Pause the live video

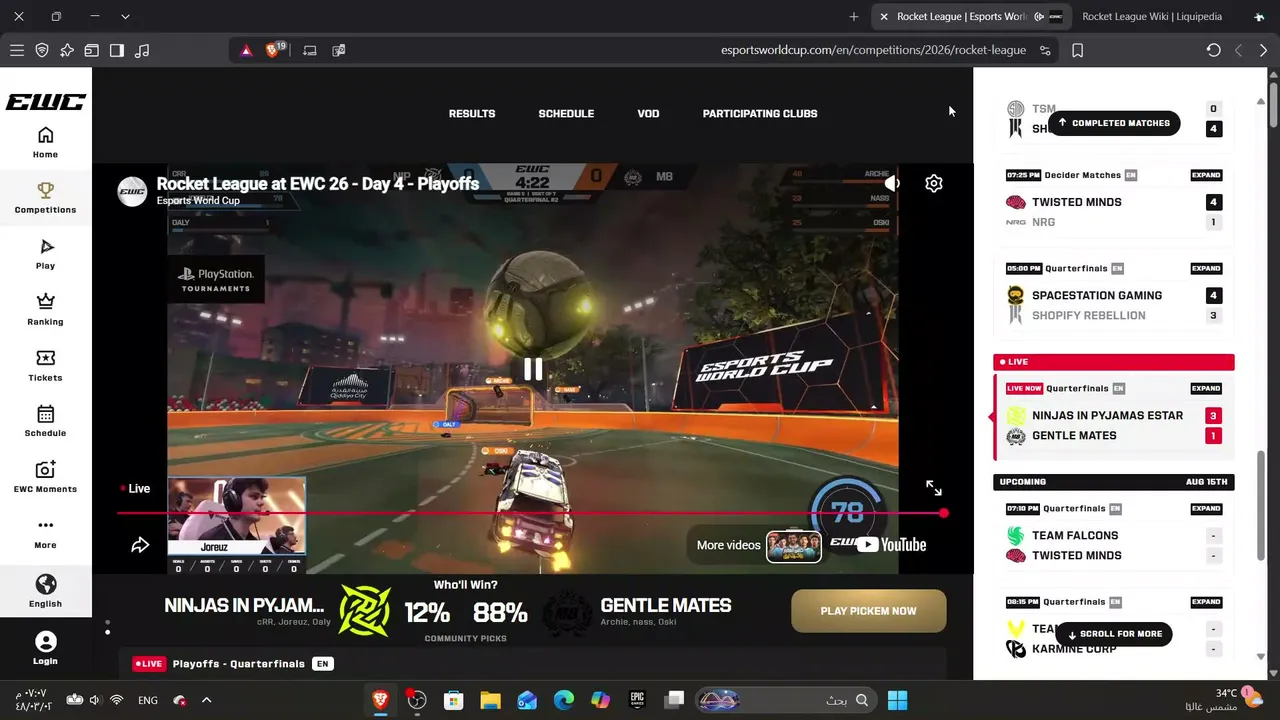(x=533, y=369)
